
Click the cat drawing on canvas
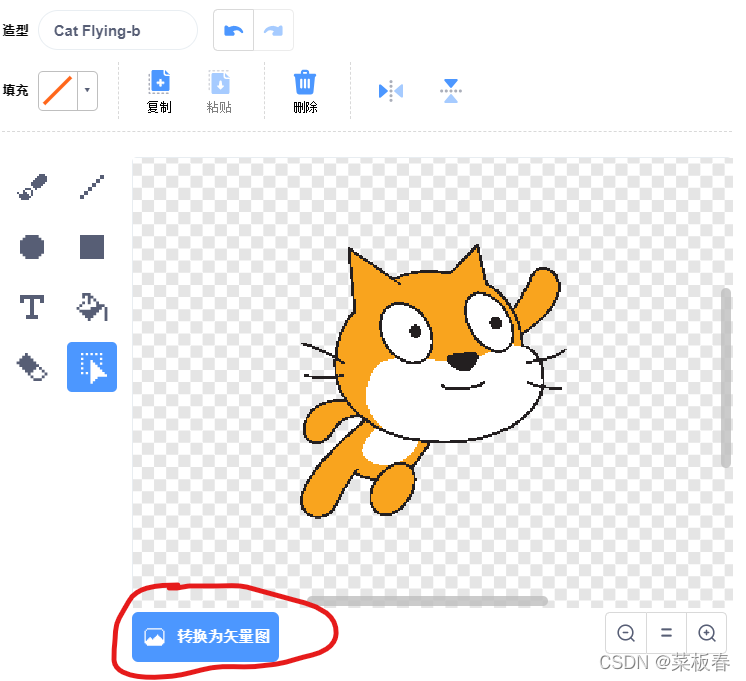432,381
